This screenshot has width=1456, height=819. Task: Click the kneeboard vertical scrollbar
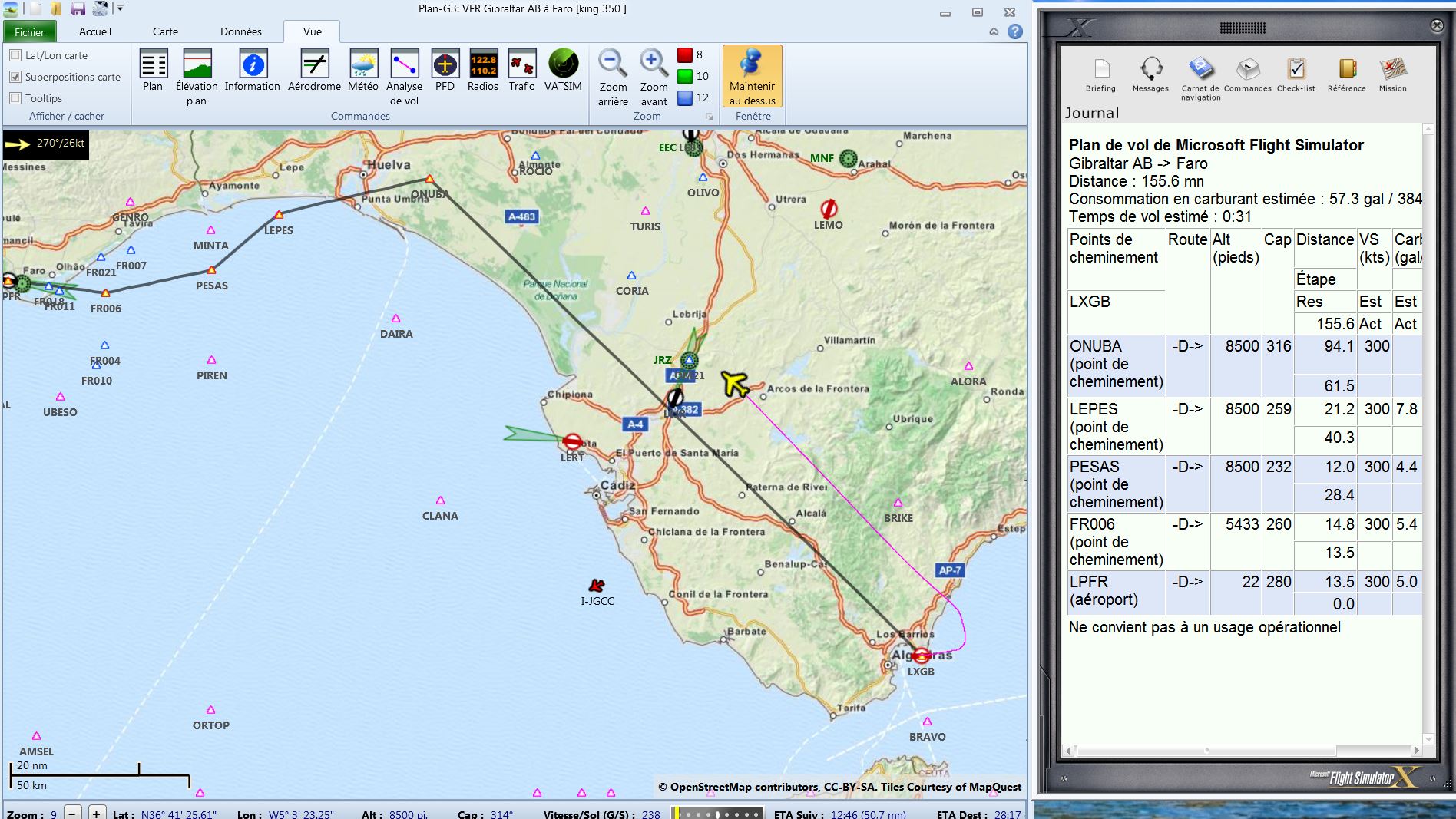coord(1428,434)
